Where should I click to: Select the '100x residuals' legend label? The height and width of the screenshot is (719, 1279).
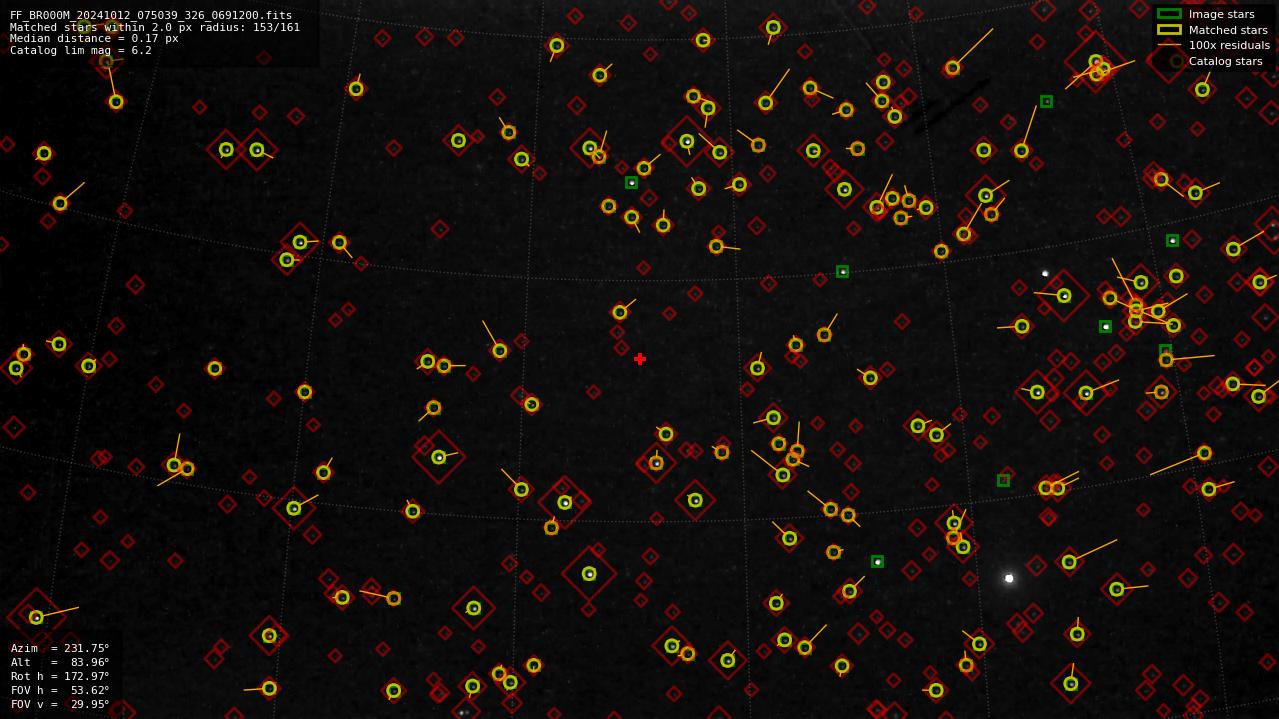tap(1229, 46)
